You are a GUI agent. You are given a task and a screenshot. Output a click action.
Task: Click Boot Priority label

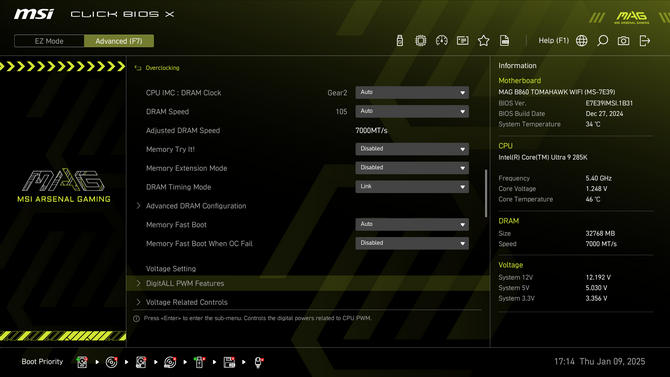tap(42, 362)
